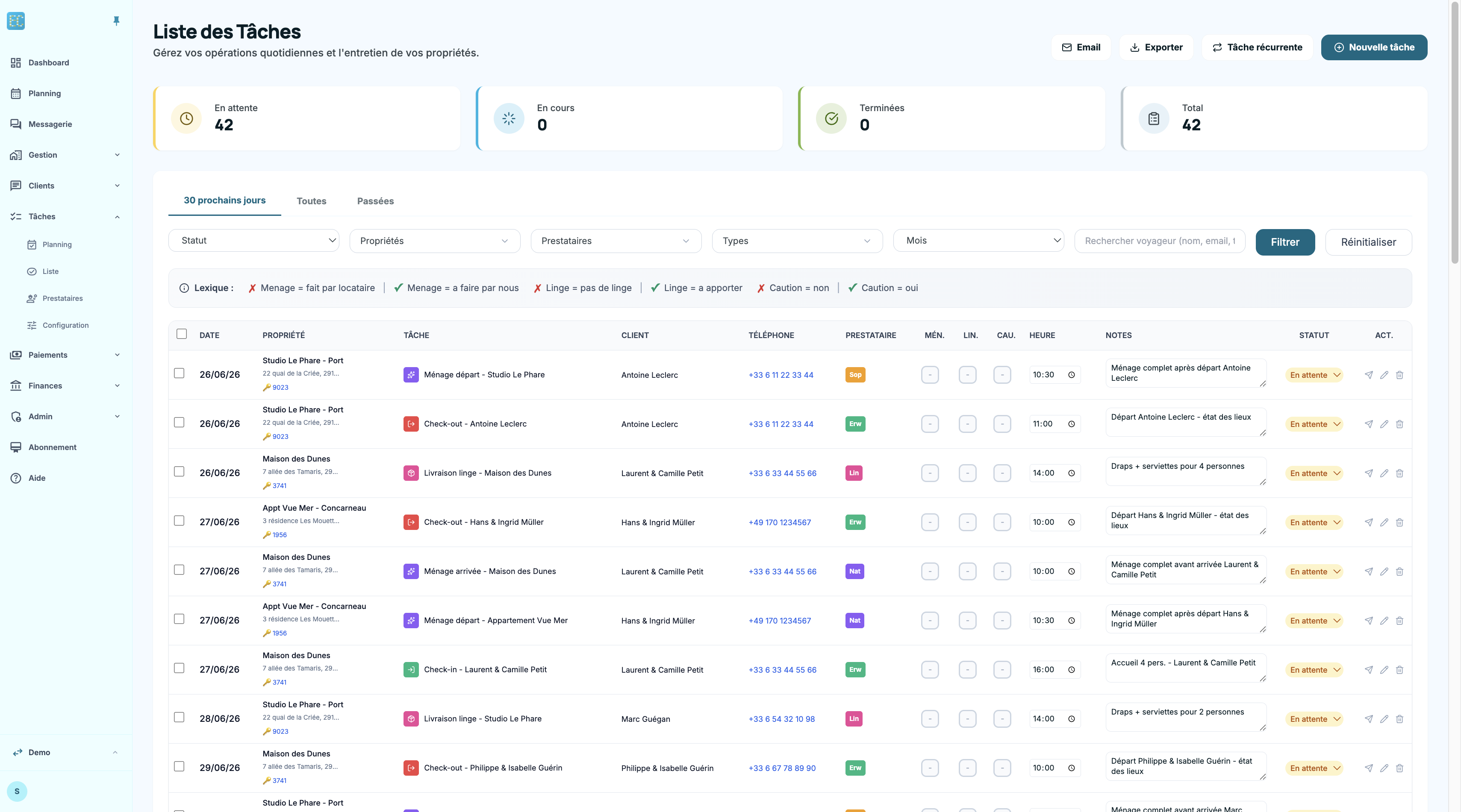Click trash icon for Livraison linge Maison des Dunes

point(1399,474)
